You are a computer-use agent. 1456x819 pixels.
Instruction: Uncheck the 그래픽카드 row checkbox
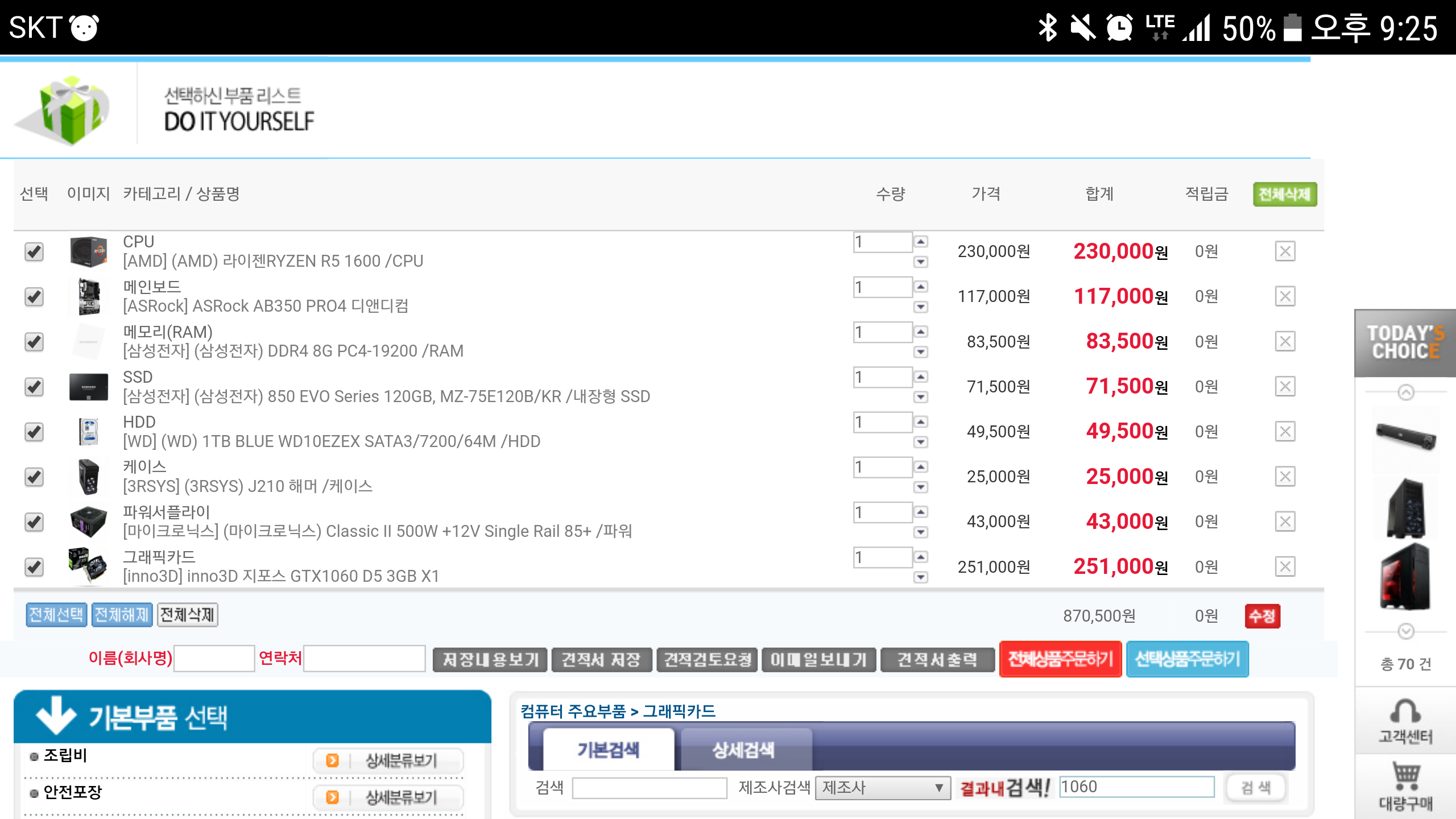pyautogui.click(x=34, y=566)
